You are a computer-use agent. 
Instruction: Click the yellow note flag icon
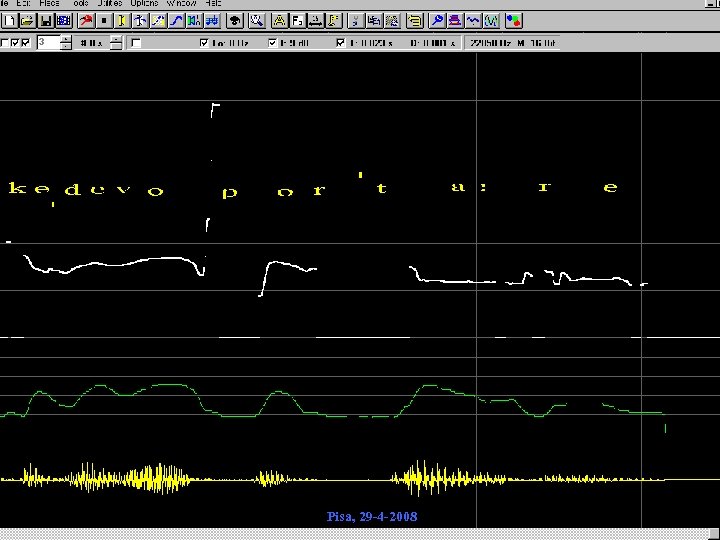tap(333, 21)
